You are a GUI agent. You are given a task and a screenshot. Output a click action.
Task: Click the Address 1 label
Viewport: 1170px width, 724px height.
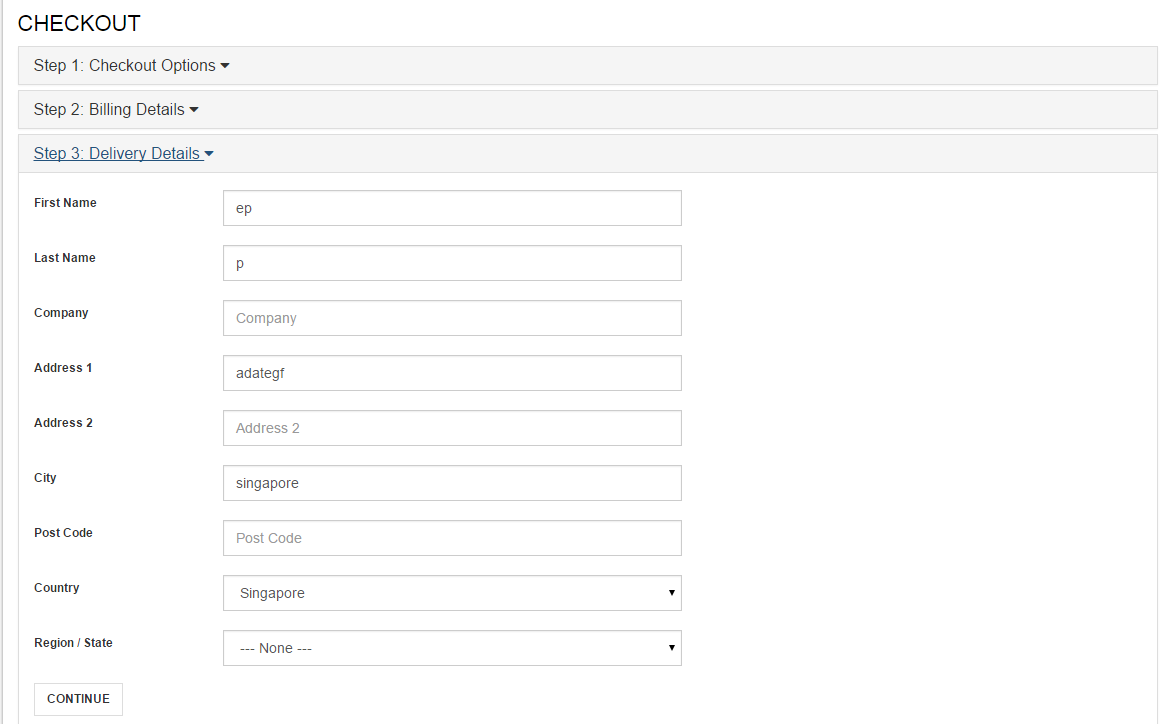pyautogui.click(x=63, y=368)
